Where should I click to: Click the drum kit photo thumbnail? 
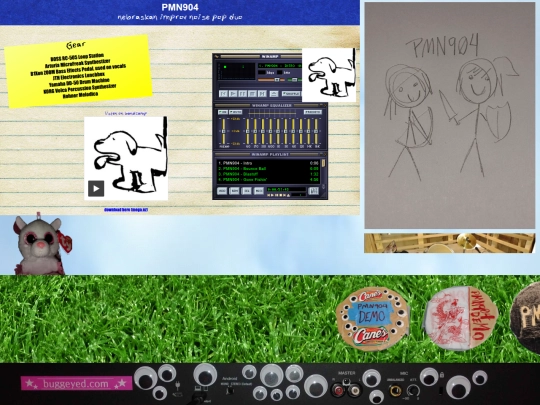(450, 243)
